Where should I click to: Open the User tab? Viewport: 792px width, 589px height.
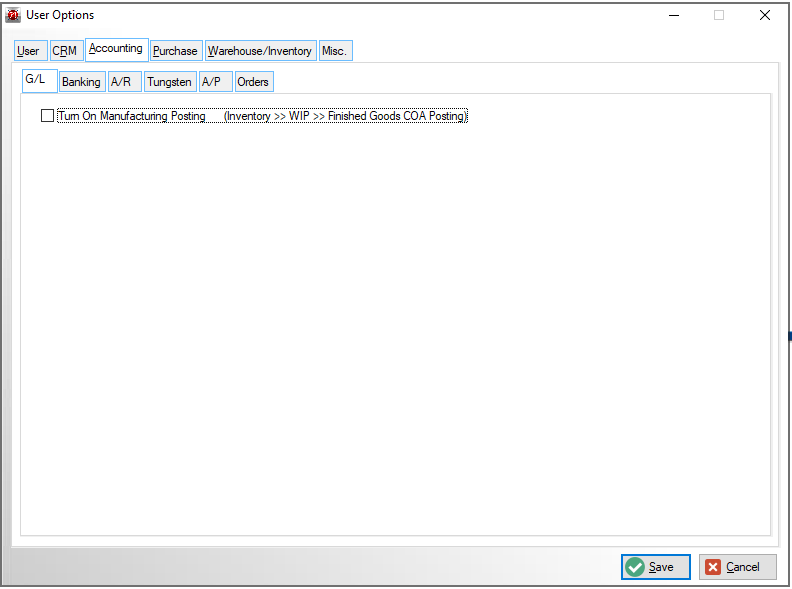[30, 51]
